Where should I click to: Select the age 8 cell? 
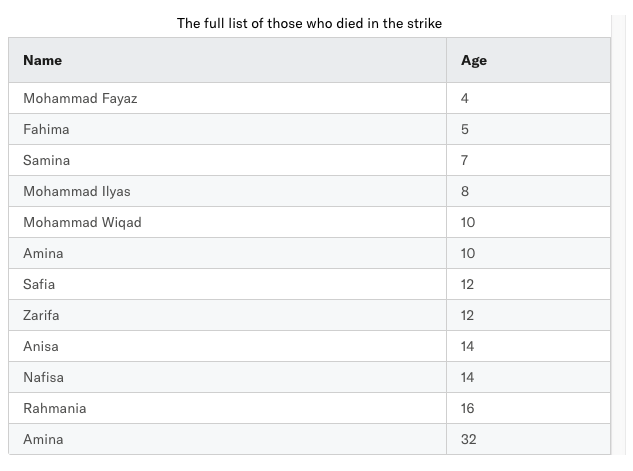coord(528,191)
